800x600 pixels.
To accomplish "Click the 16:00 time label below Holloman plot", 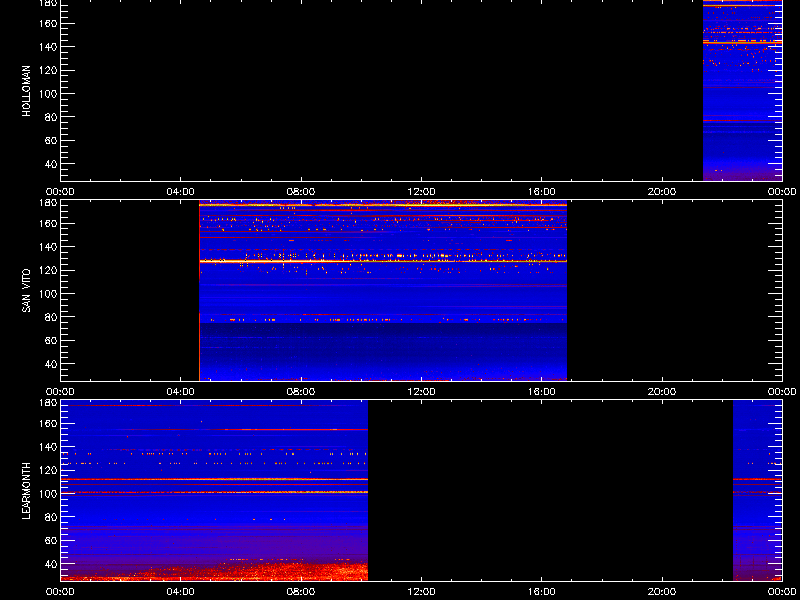I will [x=542, y=192].
